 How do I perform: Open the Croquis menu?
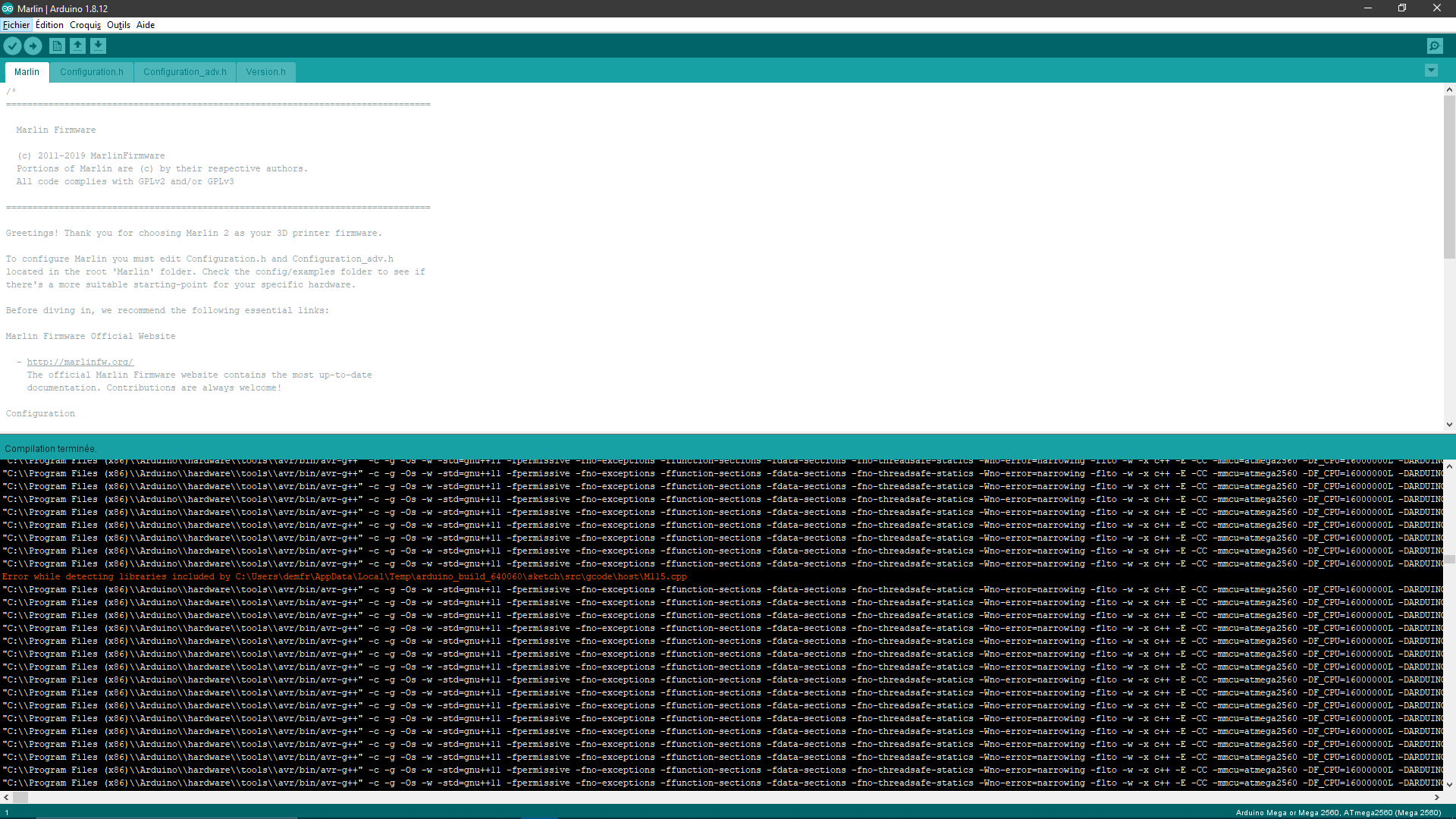85,25
